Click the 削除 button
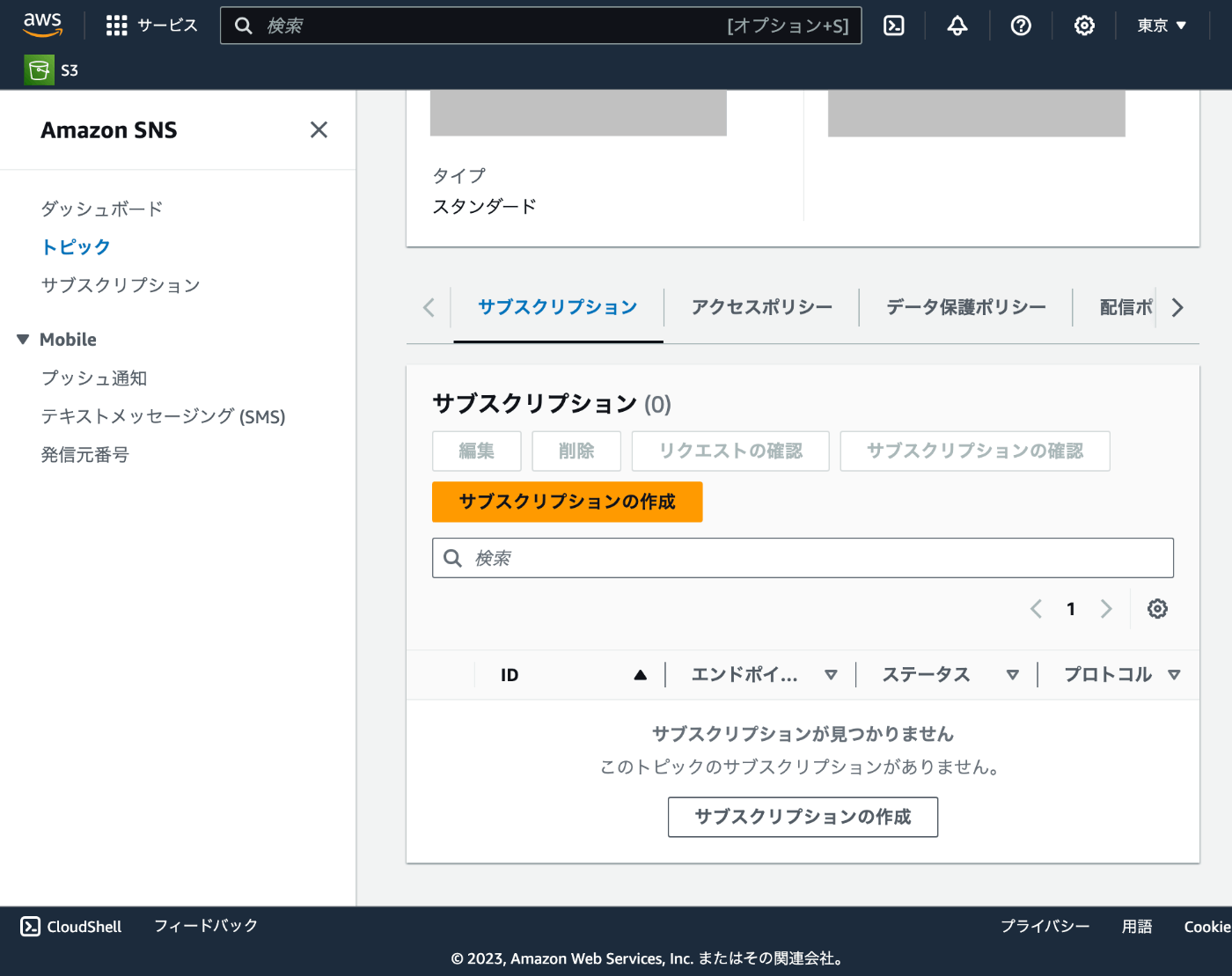 (x=576, y=451)
